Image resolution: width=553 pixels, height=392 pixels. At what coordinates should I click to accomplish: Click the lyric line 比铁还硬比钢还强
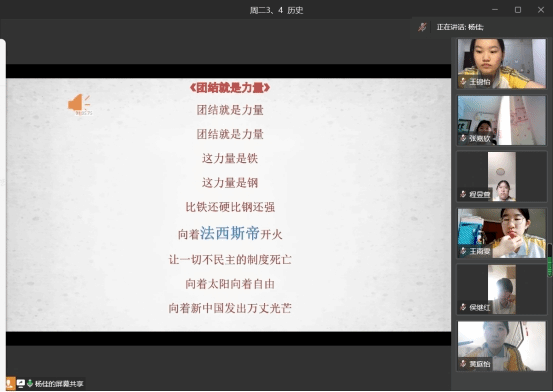230,207
